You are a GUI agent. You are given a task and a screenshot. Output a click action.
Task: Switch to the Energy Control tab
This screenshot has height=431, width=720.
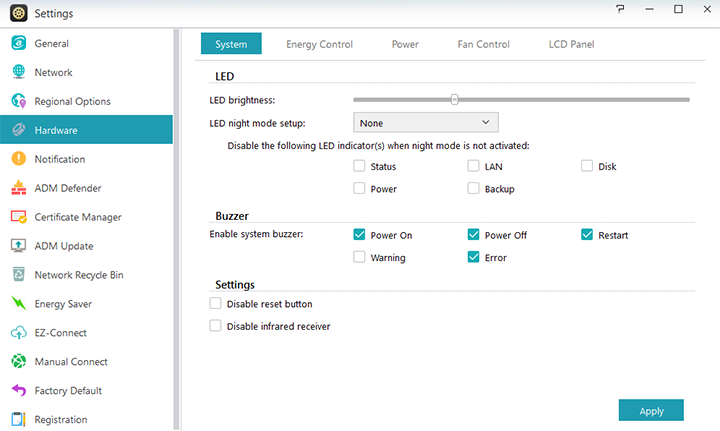319,44
